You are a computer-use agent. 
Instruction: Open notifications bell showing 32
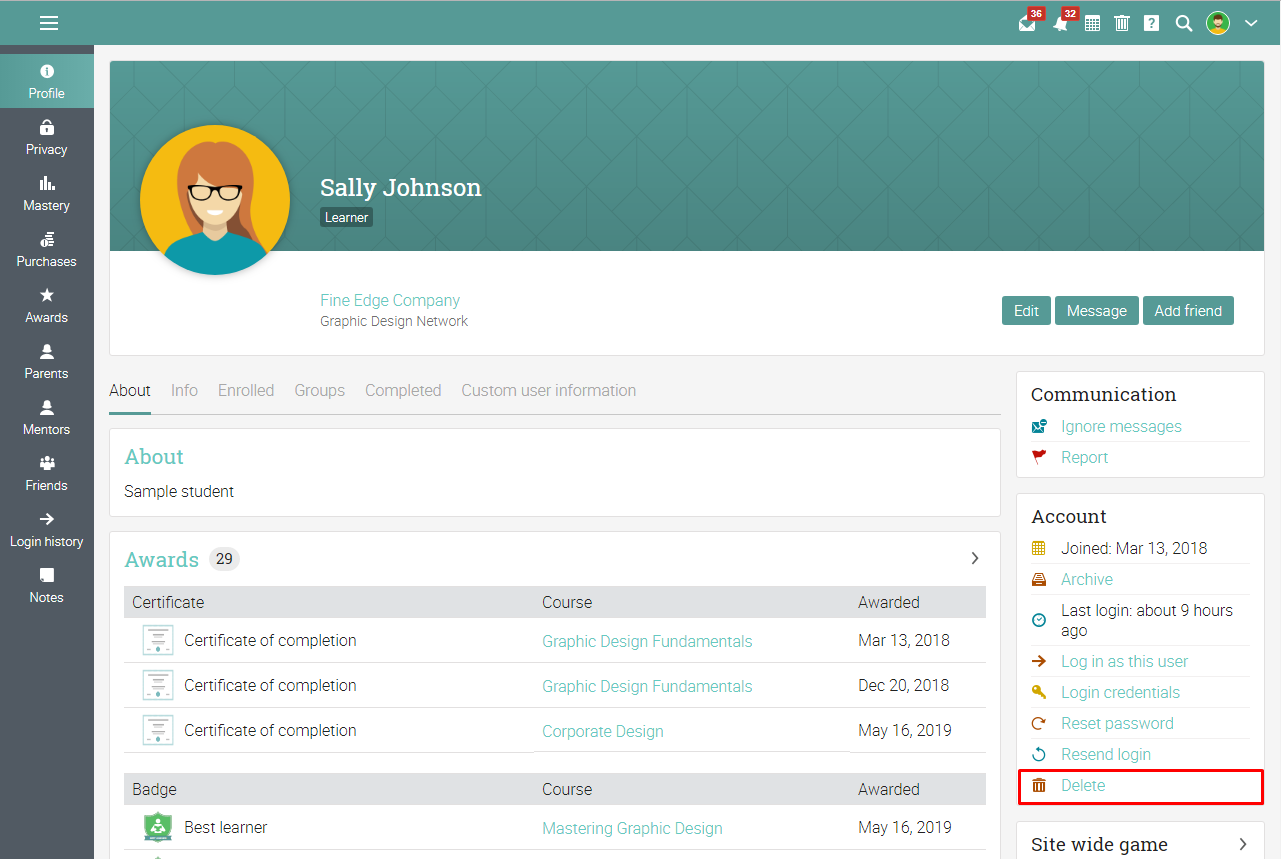(1061, 23)
